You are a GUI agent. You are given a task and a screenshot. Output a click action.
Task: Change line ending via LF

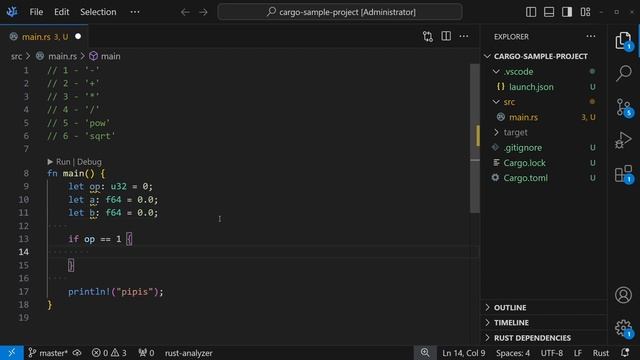pyautogui.click(x=578, y=353)
